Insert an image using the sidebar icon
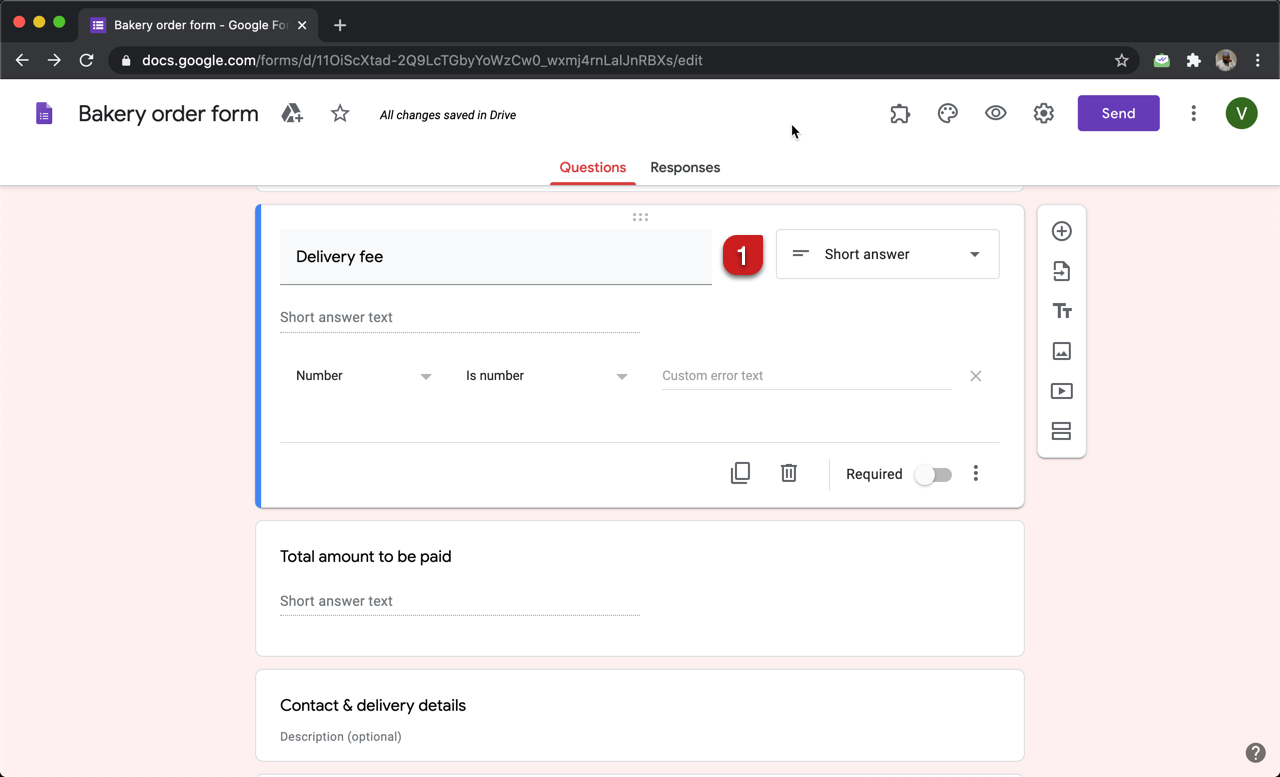Image resolution: width=1280 pixels, height=777 pixels. pos(1061,350)
